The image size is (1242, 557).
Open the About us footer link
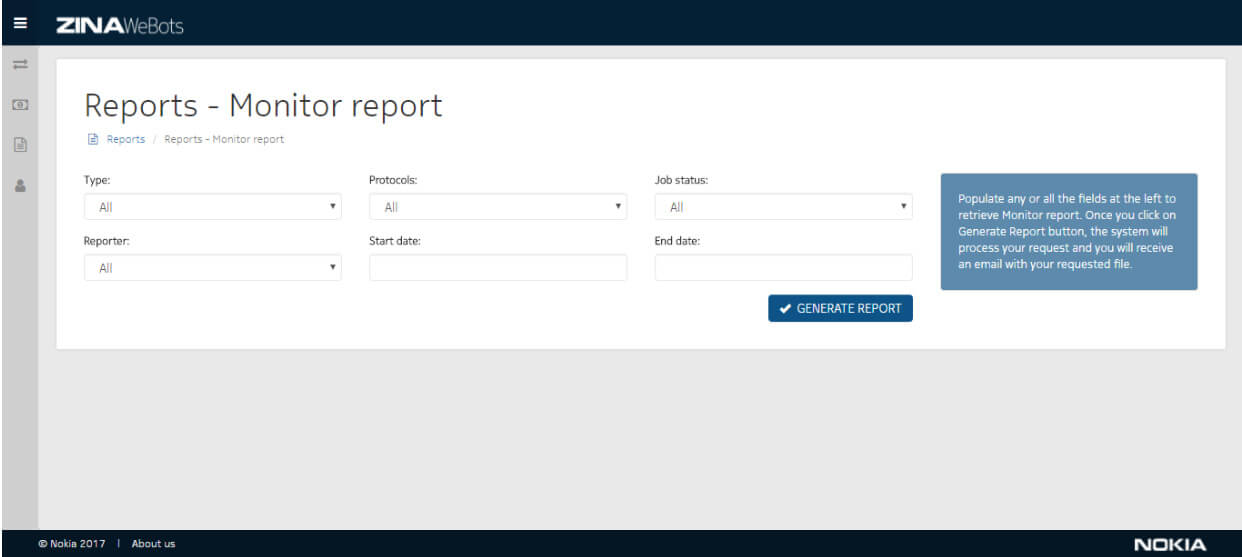[153, 544]
